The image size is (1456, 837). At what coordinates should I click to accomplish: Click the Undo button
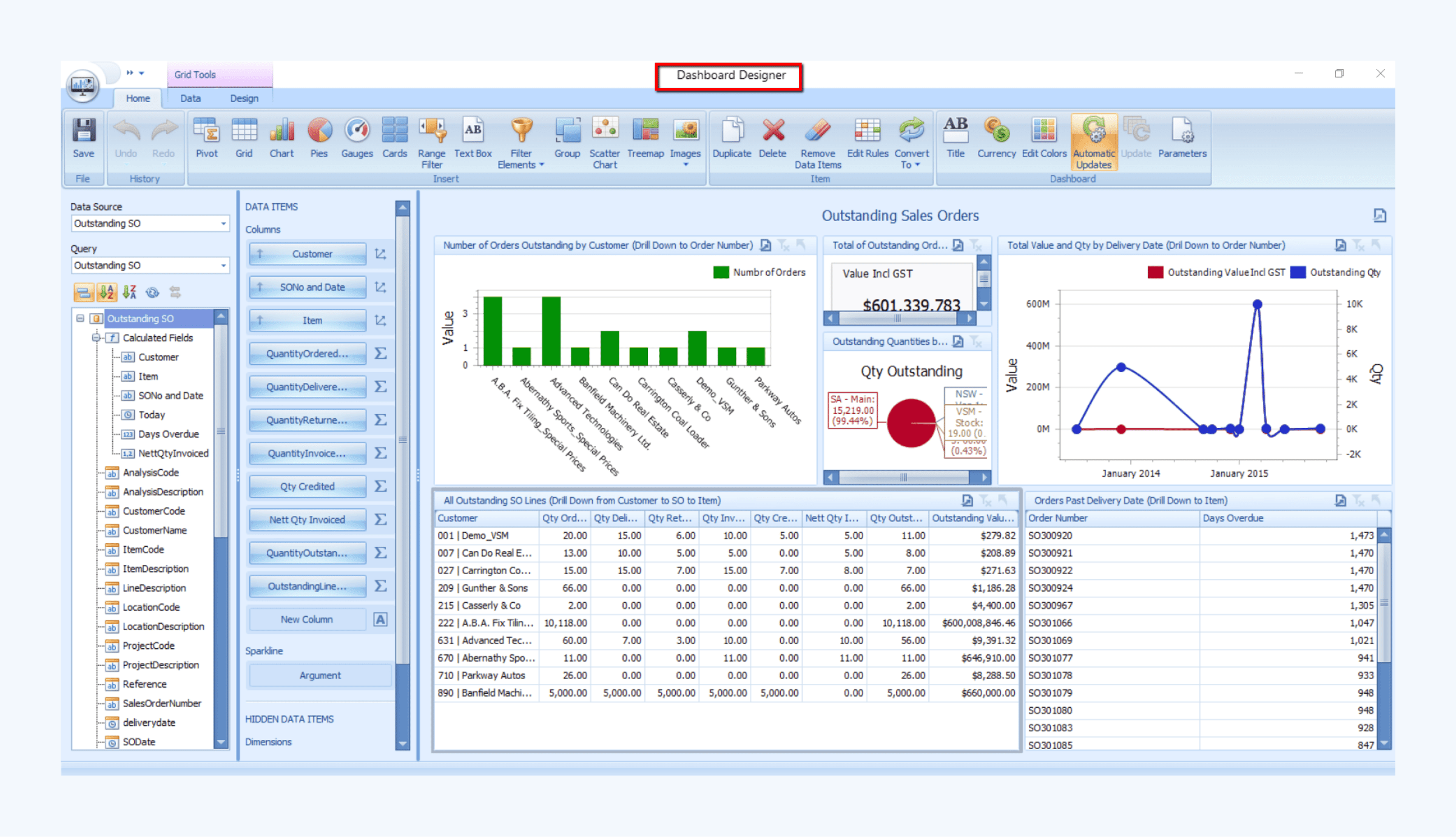click(126, 138)
